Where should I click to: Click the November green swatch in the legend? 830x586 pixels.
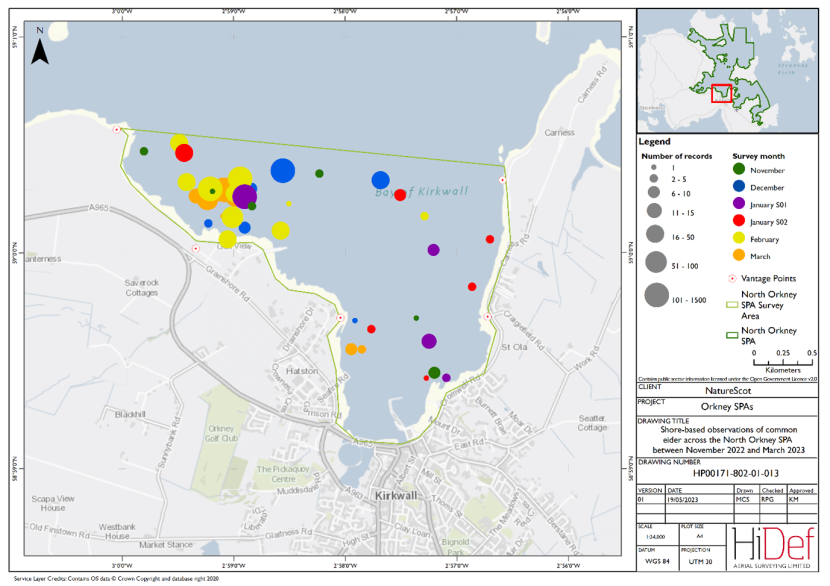pos(739,169)
